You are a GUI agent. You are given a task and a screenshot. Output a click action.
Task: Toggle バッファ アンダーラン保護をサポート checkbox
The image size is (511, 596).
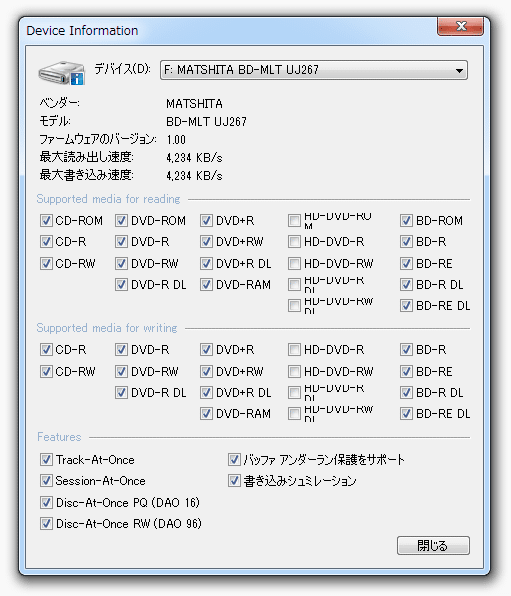234,460
